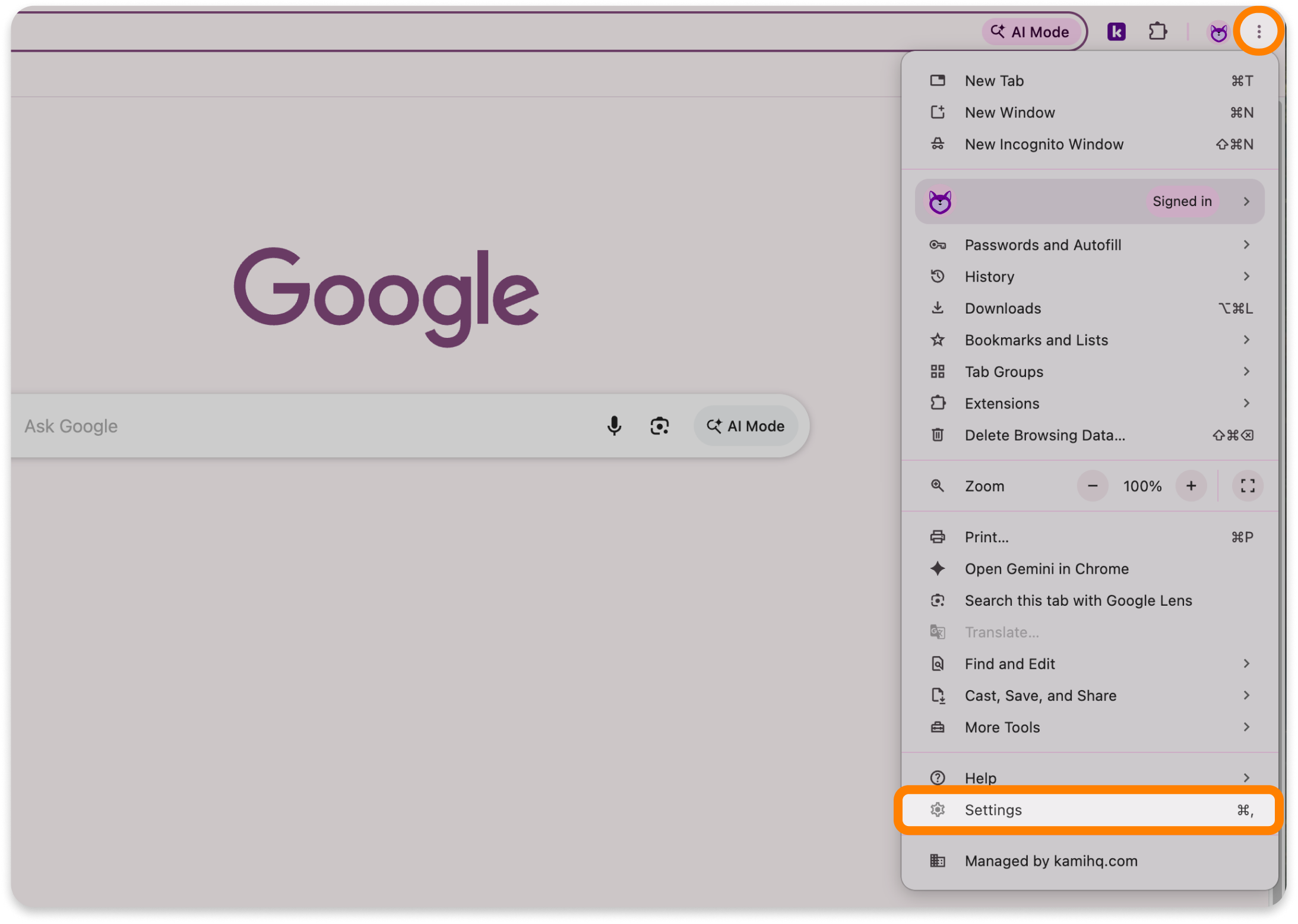
Task: Click the Cast, Save, and Share icon
Action: coord(938,695)
